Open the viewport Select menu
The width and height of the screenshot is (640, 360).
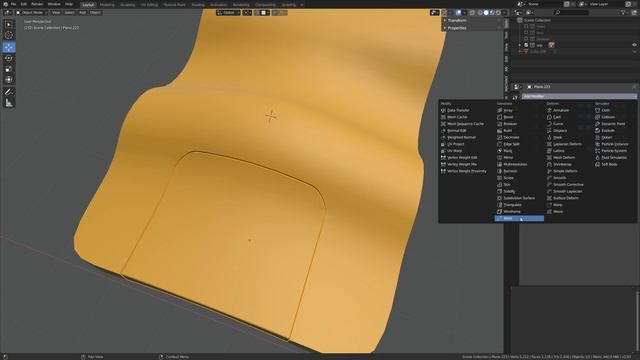(x=69, y=13)
